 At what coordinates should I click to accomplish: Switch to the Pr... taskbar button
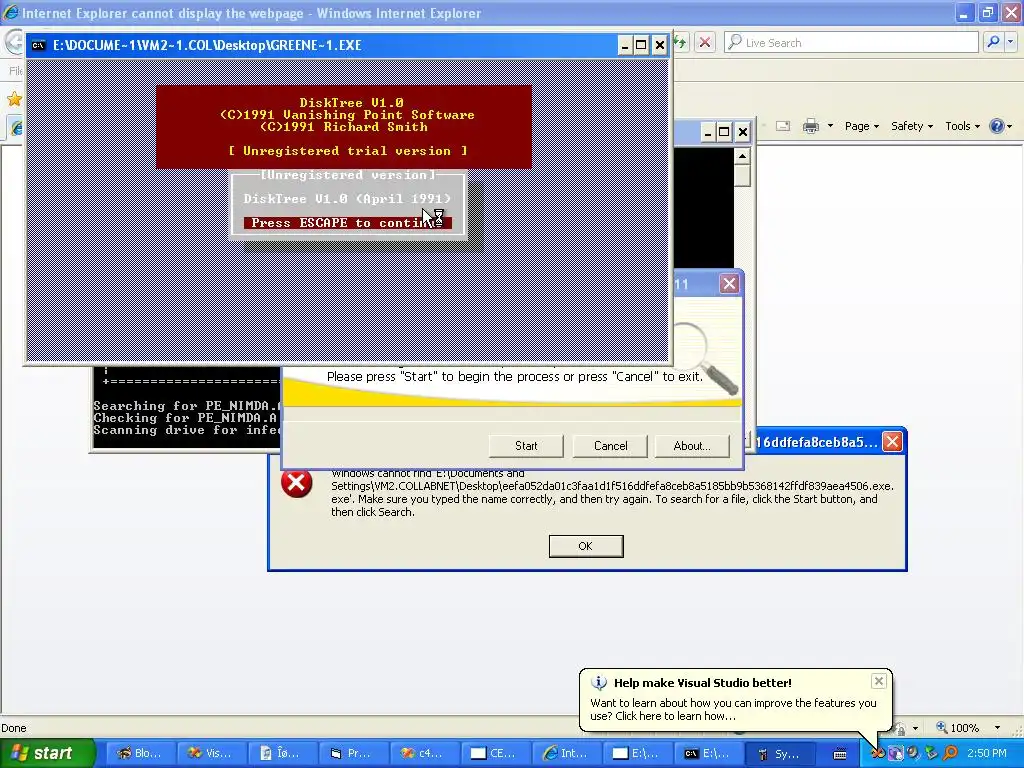(353, 753)
